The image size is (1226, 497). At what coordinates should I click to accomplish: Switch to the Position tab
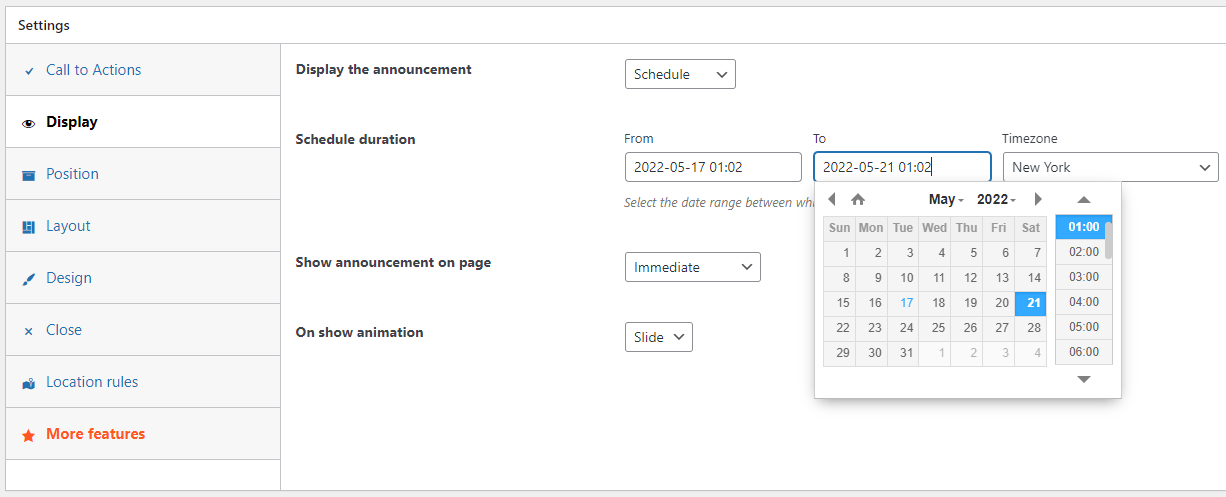tap(72, 174)
